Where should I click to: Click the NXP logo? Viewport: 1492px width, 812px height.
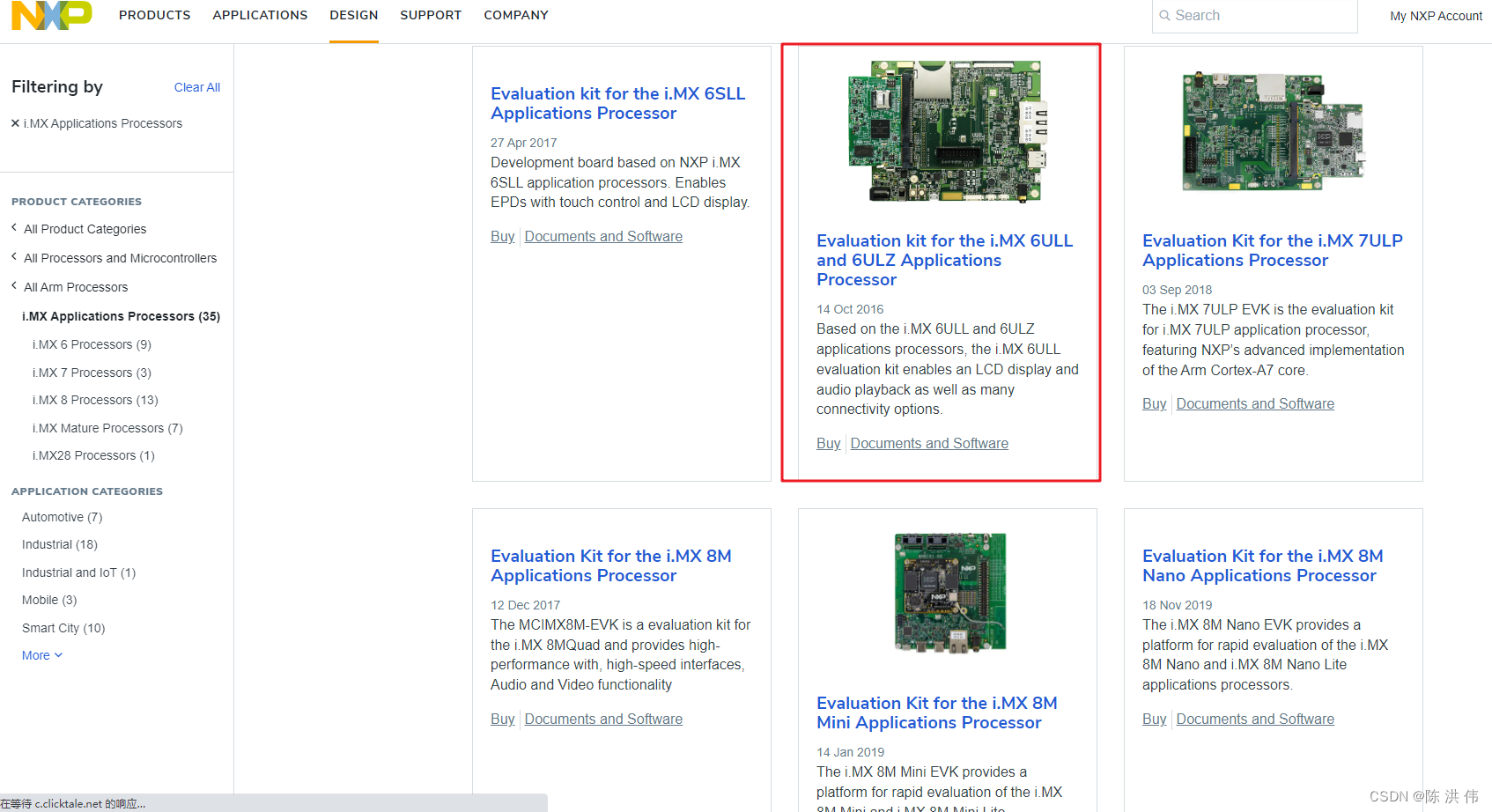click(x=50, y=15)
